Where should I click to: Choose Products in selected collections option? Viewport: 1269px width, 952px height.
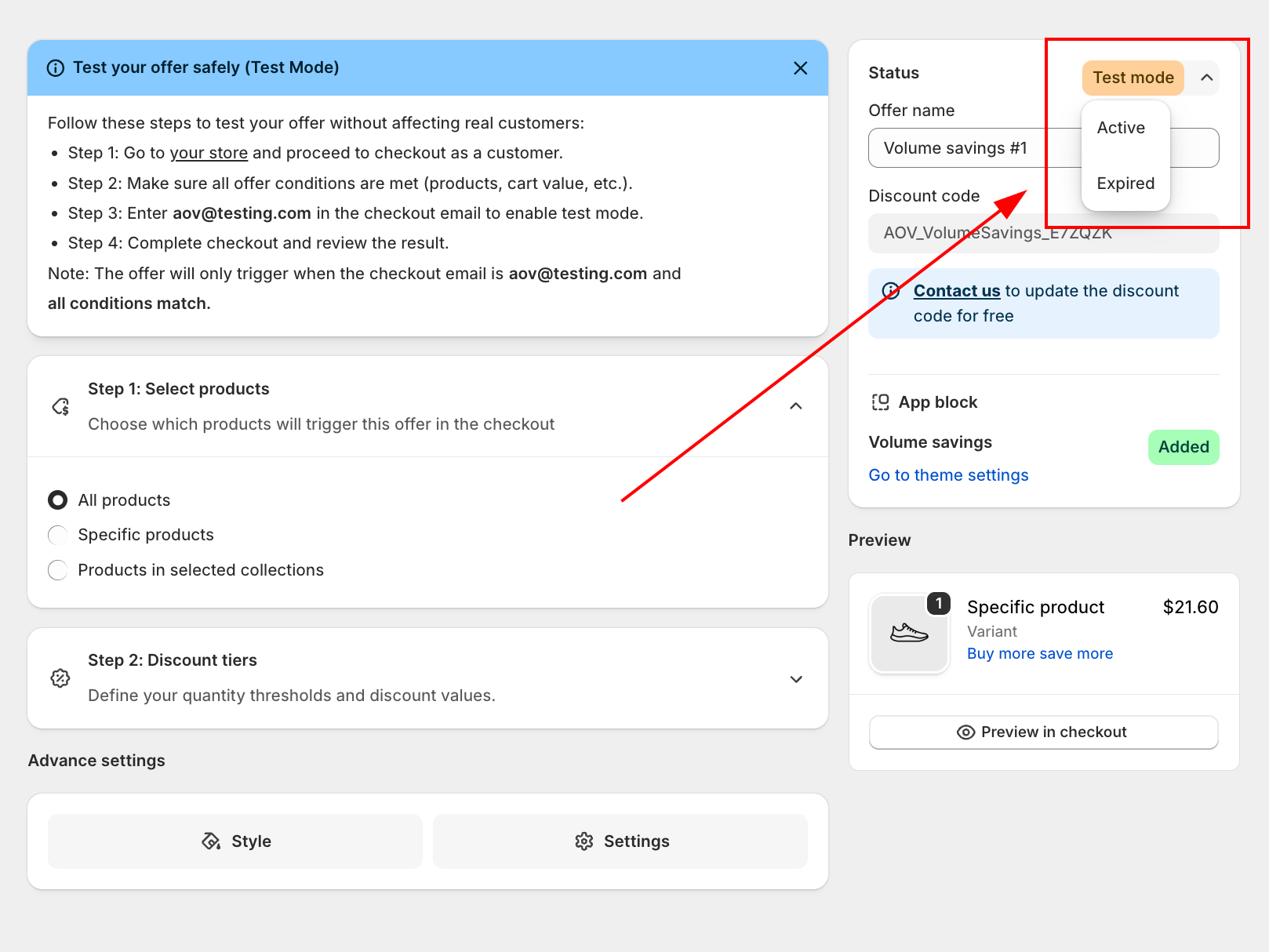tap(57, 570)
